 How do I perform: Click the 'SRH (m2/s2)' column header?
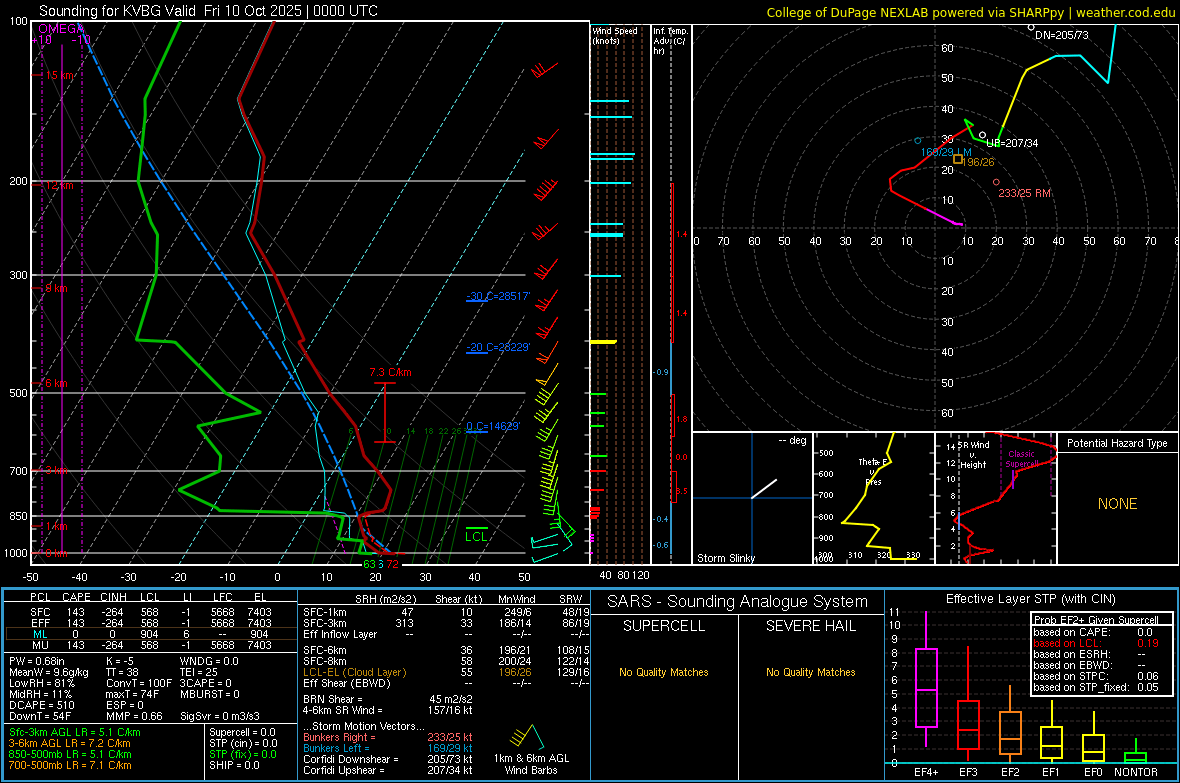[x=385, y=599]
